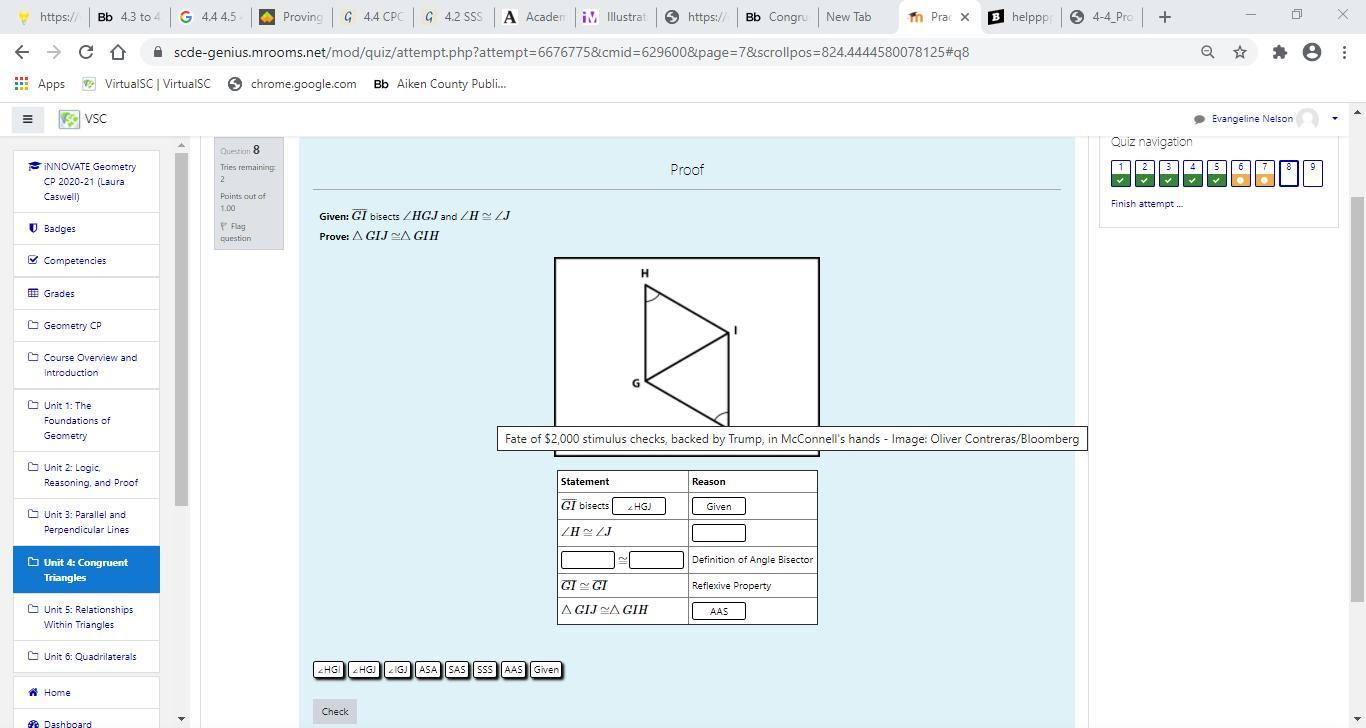The height and width of the screenshot is (728, 1366).
Task: Open the user menu dropdown arrow
Action: click(x=1334, y=119)
